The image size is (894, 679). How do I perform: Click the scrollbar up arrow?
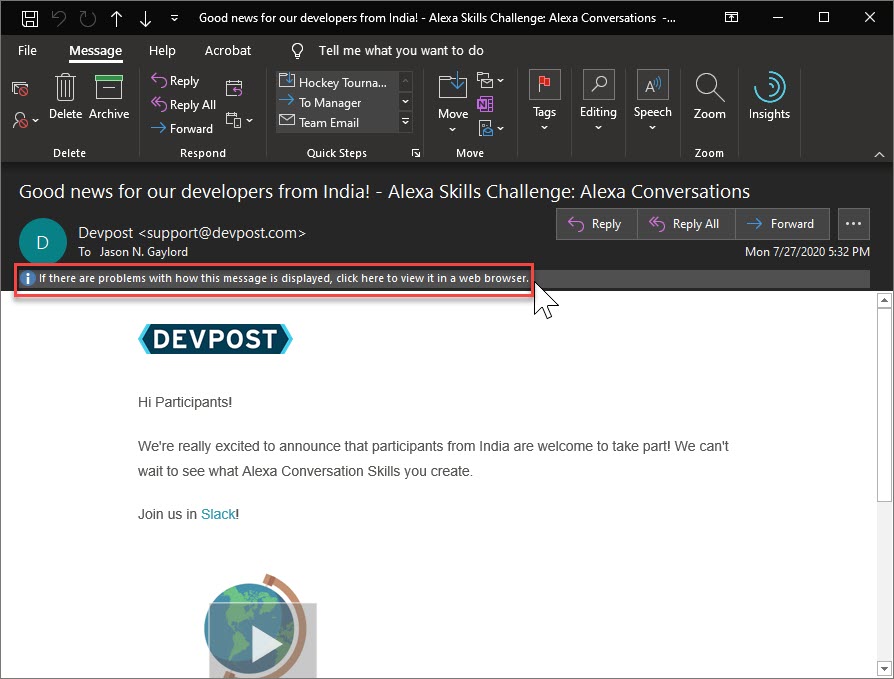click(x=884, y=300)
